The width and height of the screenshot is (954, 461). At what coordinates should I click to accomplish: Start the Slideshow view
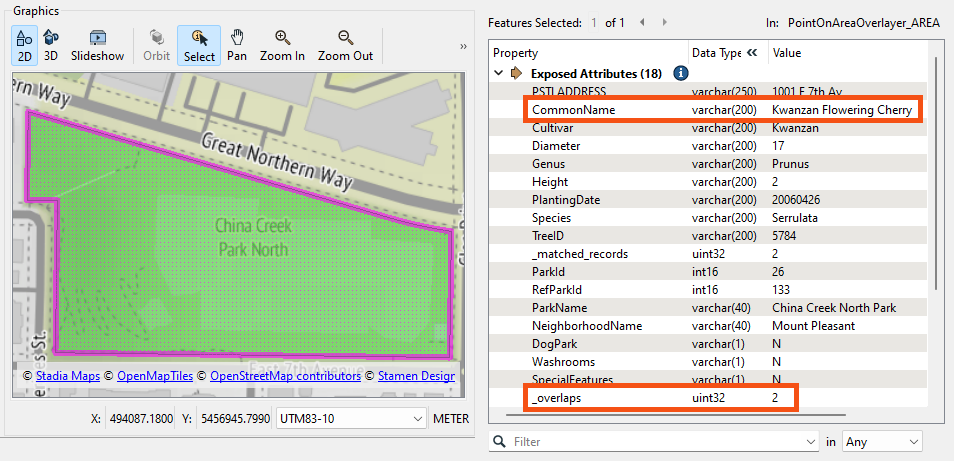pyautogui.click(x=97, y=45)
